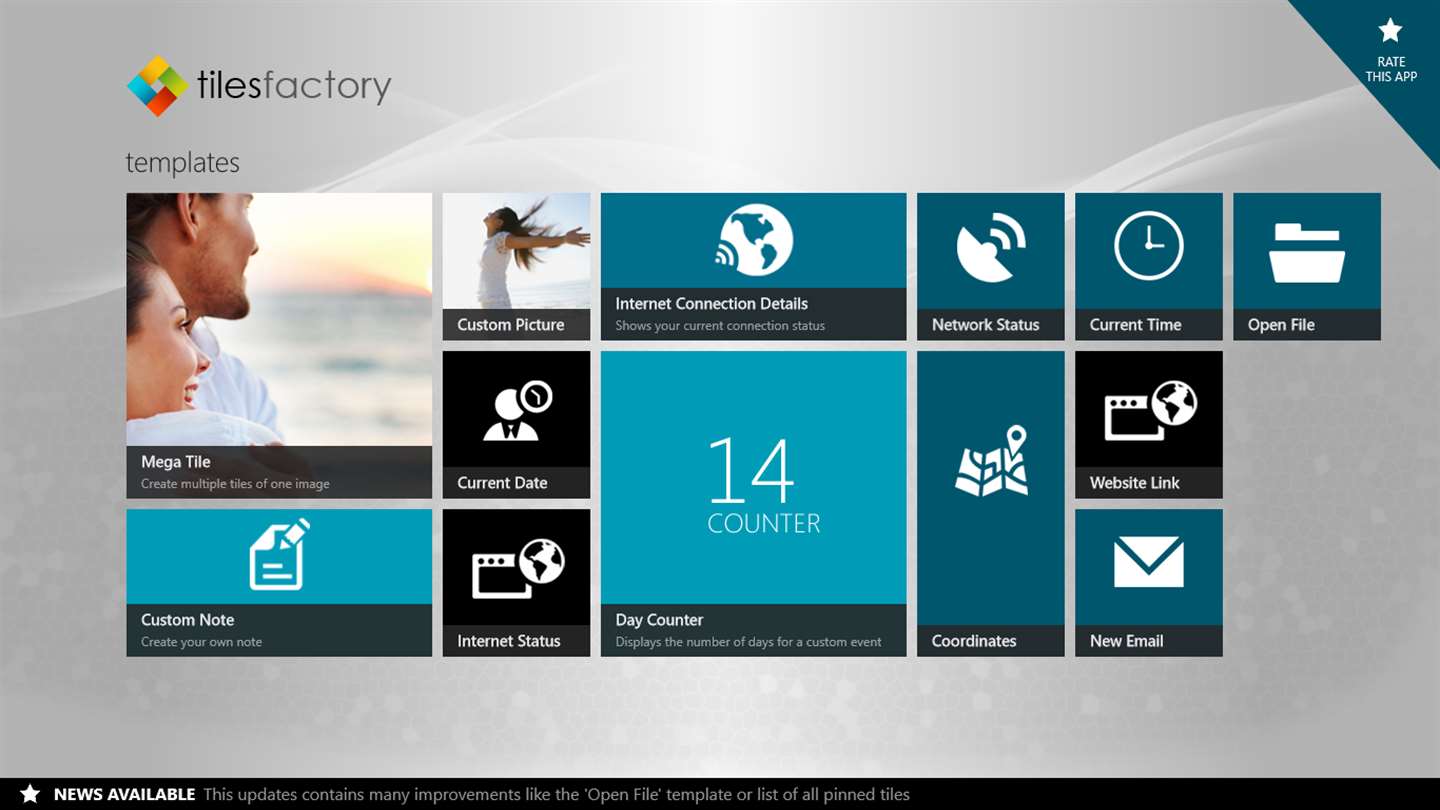The height and width of the screenshot is (810, 1440).
Task: Open the Website Link browser globe icon
Action: tap(1150, 410)
